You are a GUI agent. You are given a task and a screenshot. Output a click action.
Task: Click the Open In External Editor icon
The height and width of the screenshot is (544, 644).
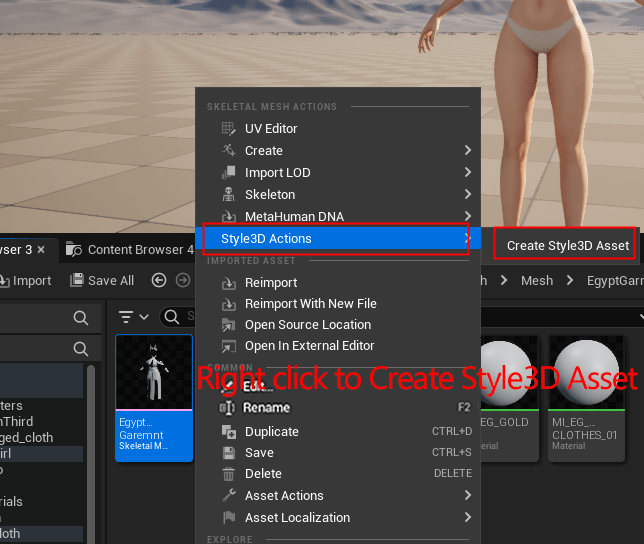[229, 346]
